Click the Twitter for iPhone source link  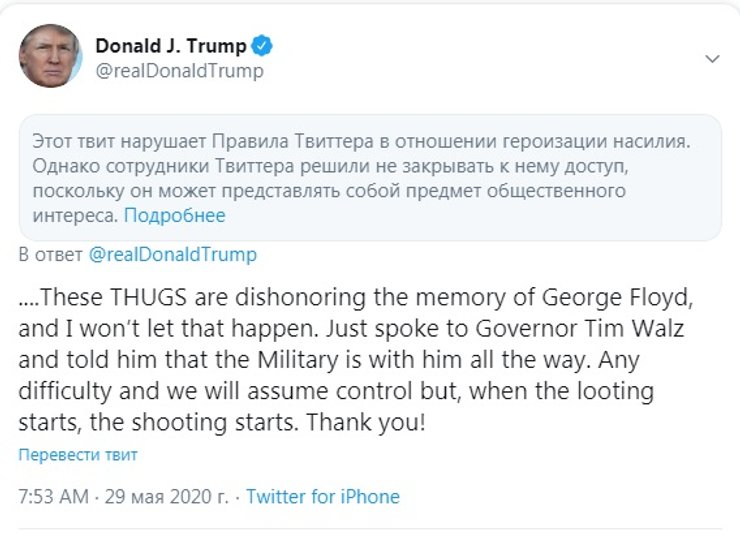click(x=323, y=496)
